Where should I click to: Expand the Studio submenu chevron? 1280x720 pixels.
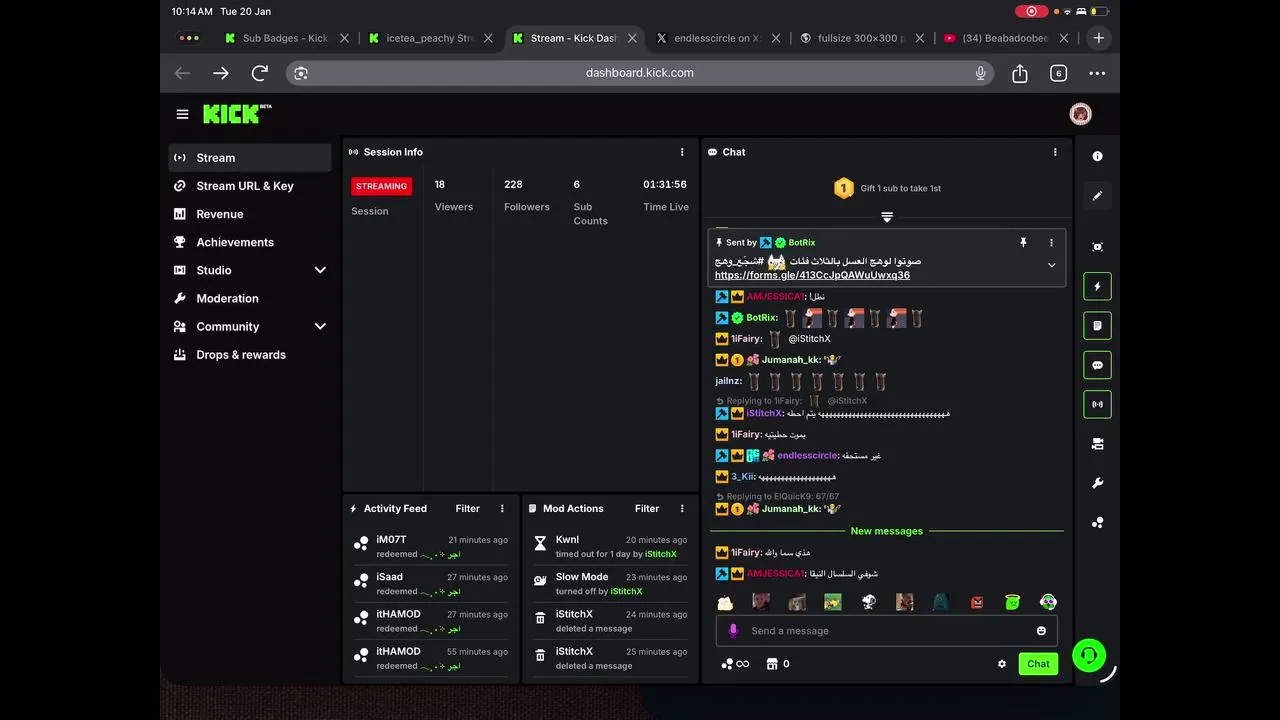point(320,270)
